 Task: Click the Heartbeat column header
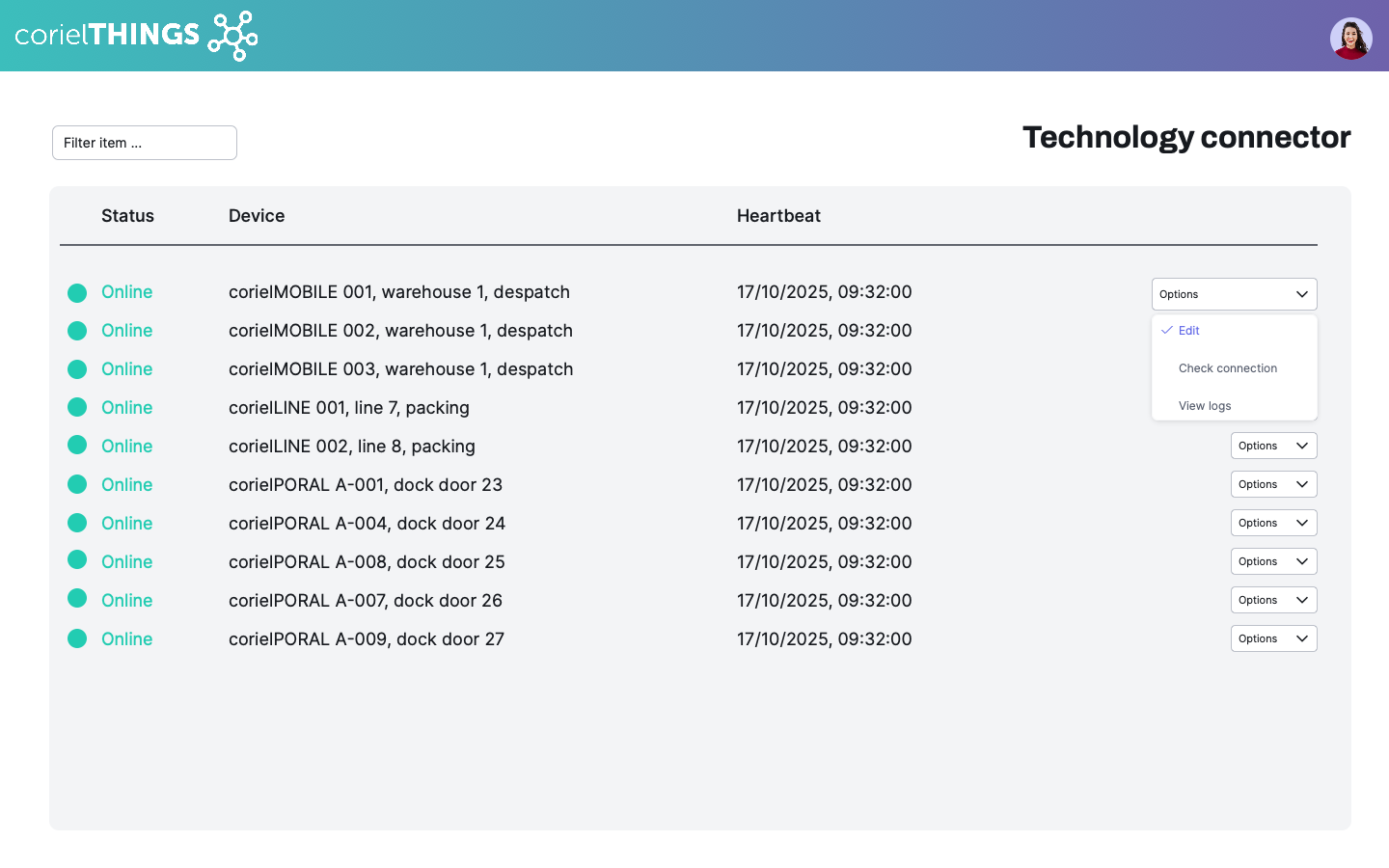(778, 216)
